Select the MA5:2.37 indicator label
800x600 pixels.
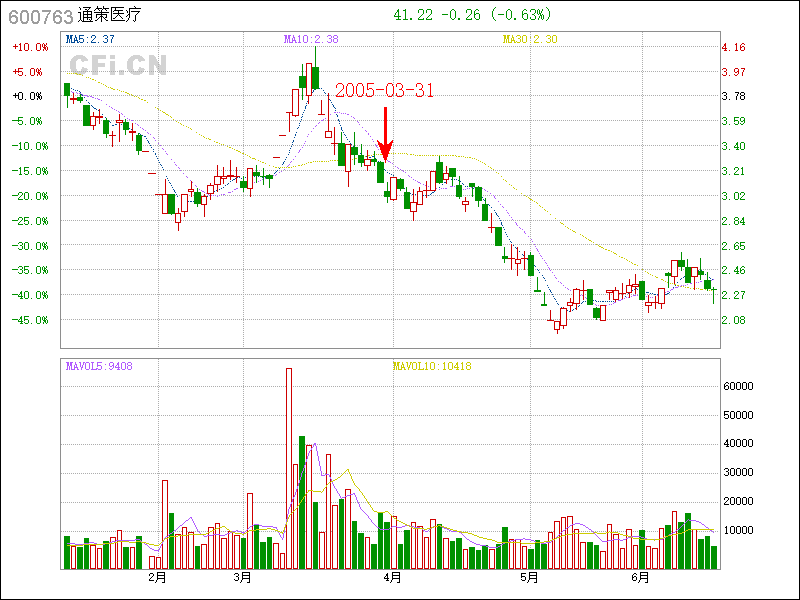tap(89, 39)
